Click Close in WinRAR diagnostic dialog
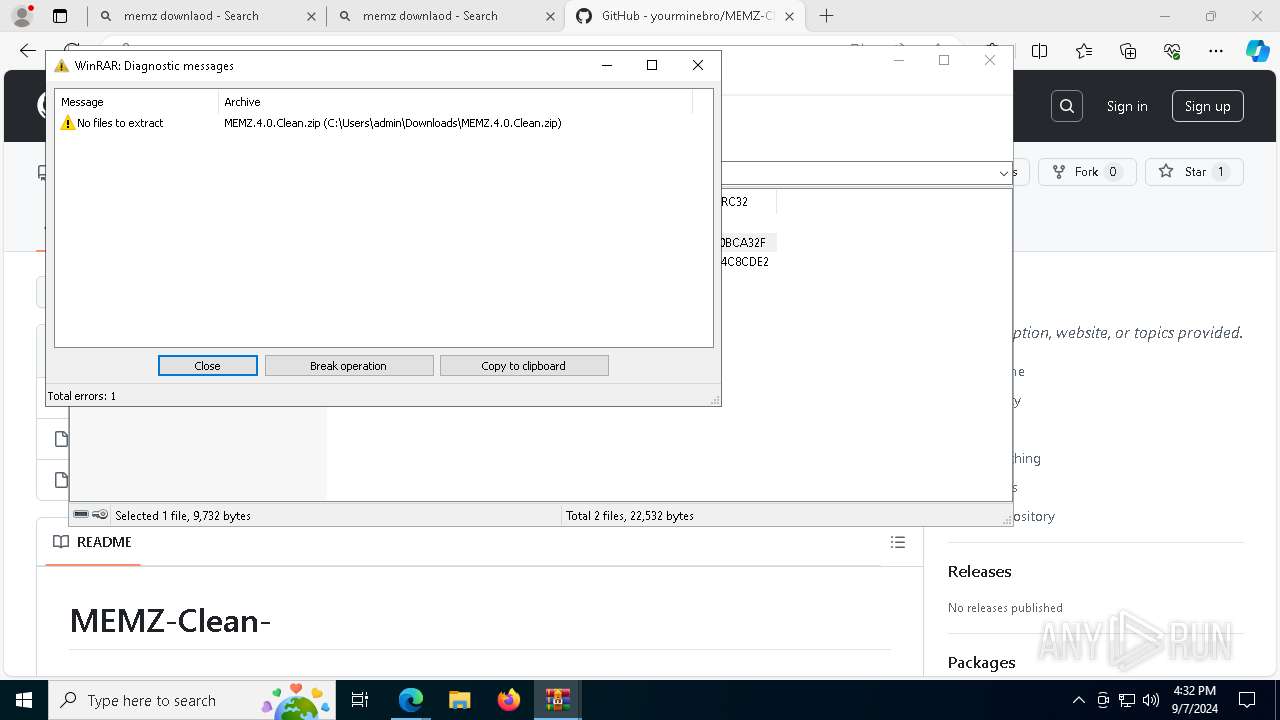 click(207, 366)
